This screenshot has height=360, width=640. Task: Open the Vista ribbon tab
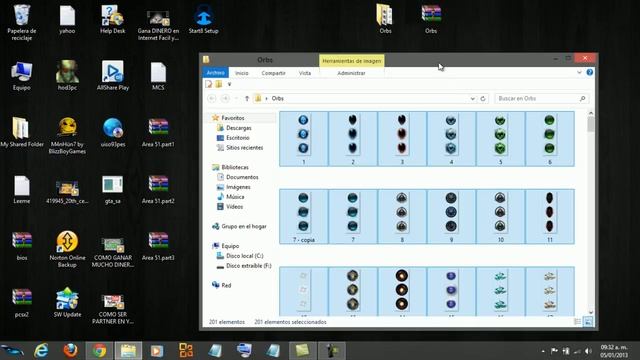pos(304,73)
